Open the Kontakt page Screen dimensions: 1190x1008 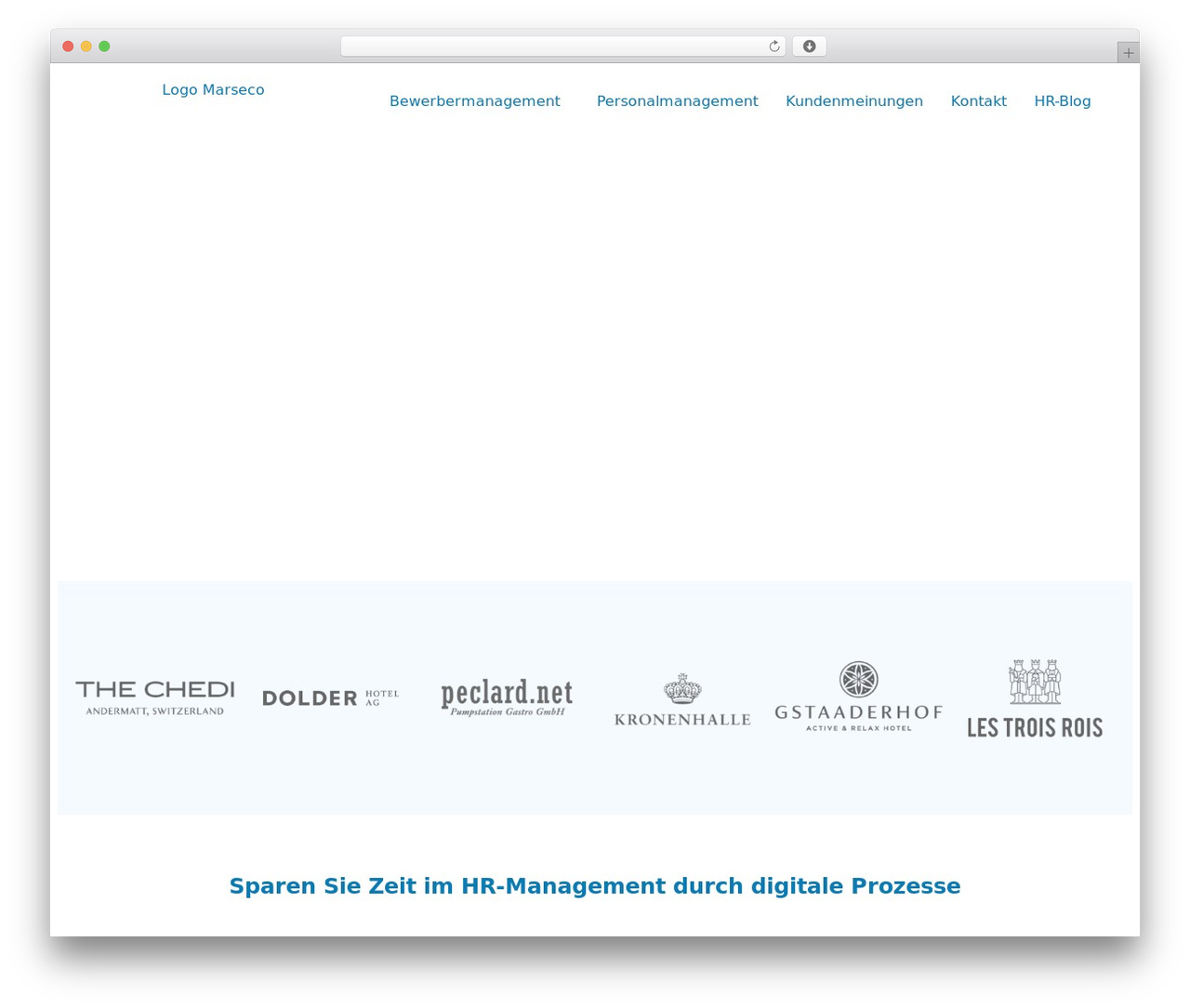pyautogui.click(x=978, y=101)
